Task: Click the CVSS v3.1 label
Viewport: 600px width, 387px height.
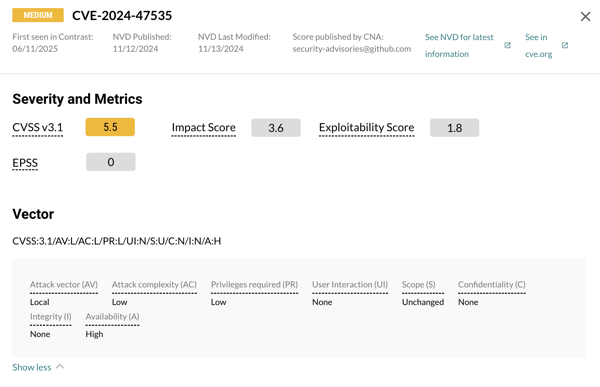Action: click(38, 127)
